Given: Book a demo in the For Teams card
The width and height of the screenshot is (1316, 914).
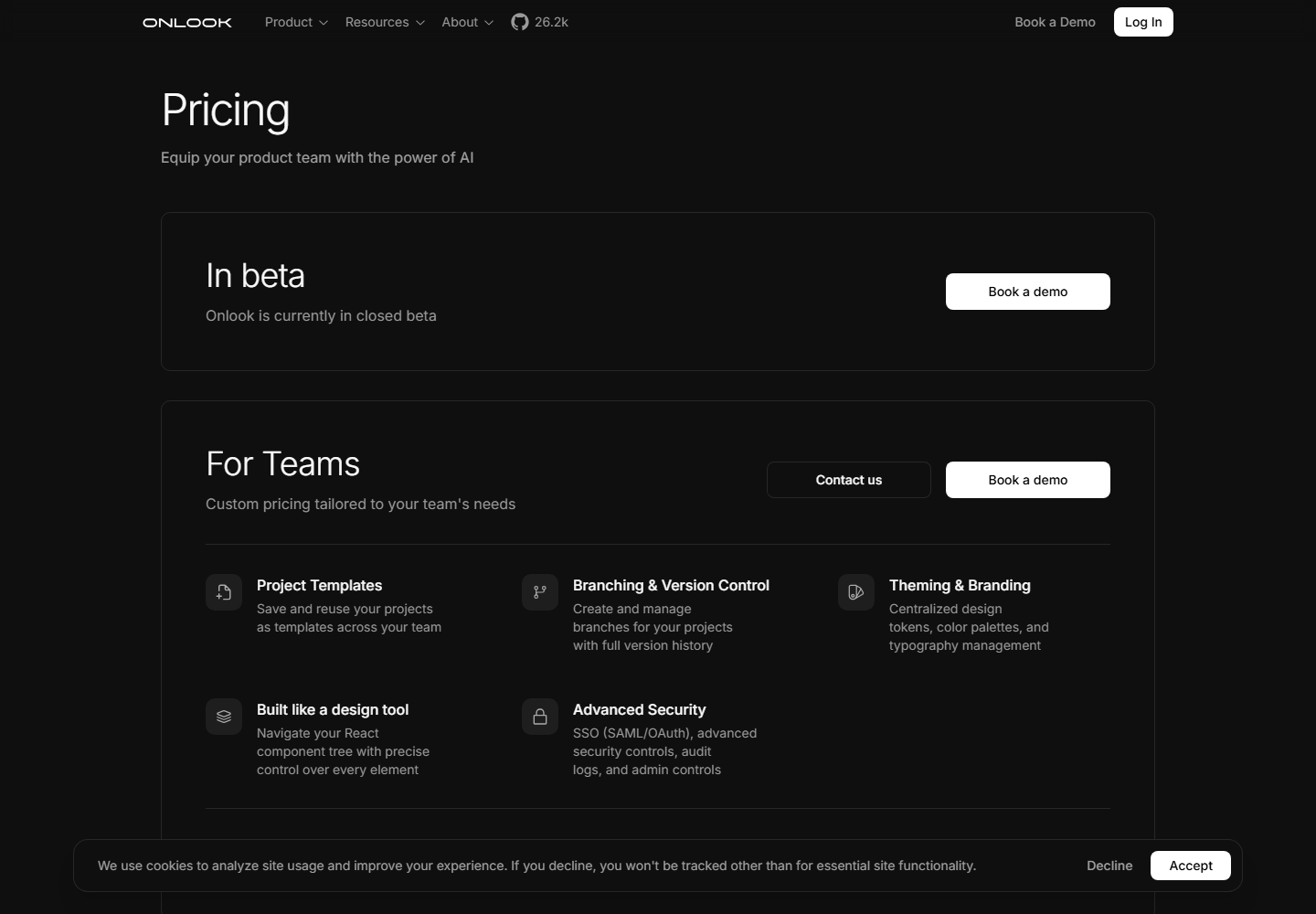Looking at the screenshot, I should point(1028,480).
